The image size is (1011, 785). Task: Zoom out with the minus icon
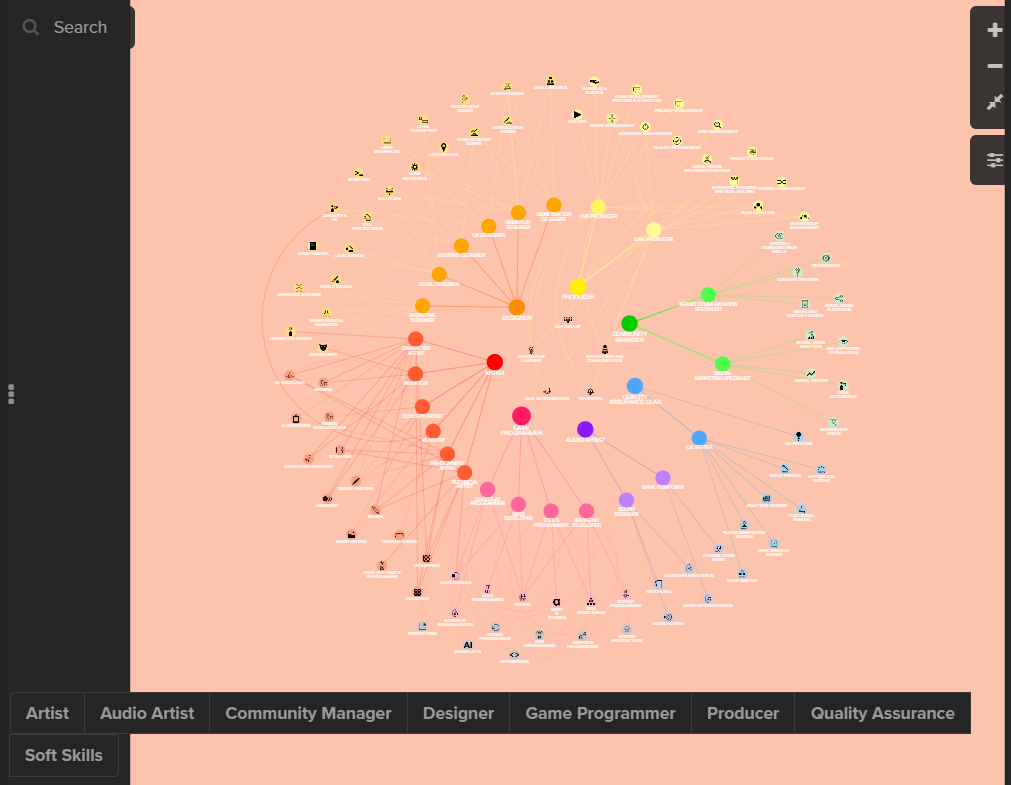[x=994, y=66]
